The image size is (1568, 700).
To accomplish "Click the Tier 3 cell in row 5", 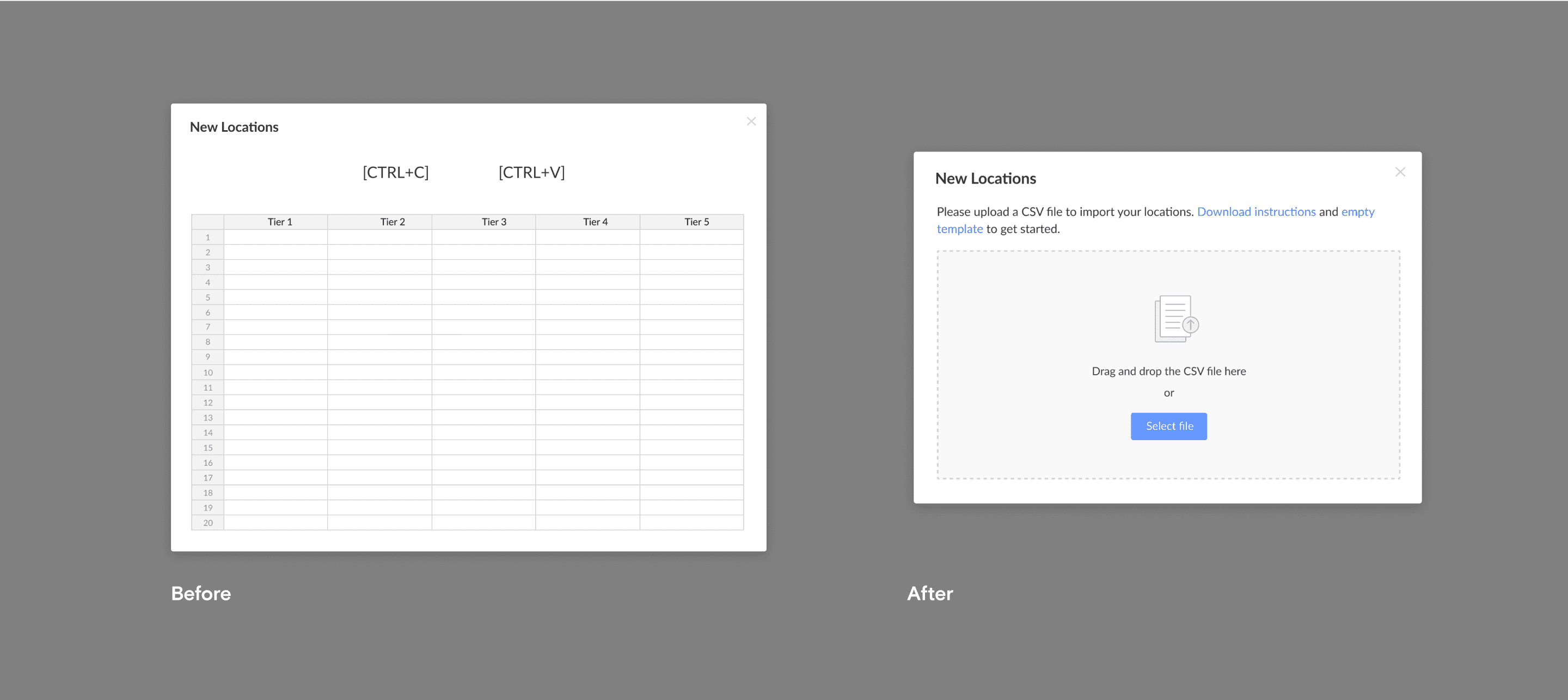I will click(x=483, y=297).
